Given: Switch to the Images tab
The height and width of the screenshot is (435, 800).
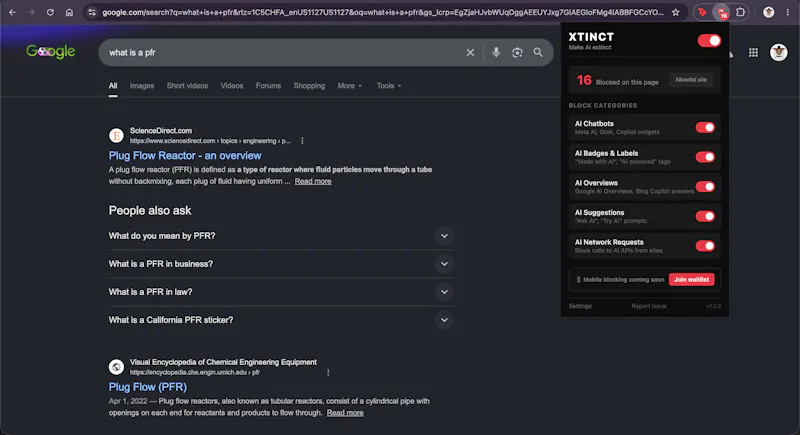Looking at the screenshot, I should coord(142,86).
